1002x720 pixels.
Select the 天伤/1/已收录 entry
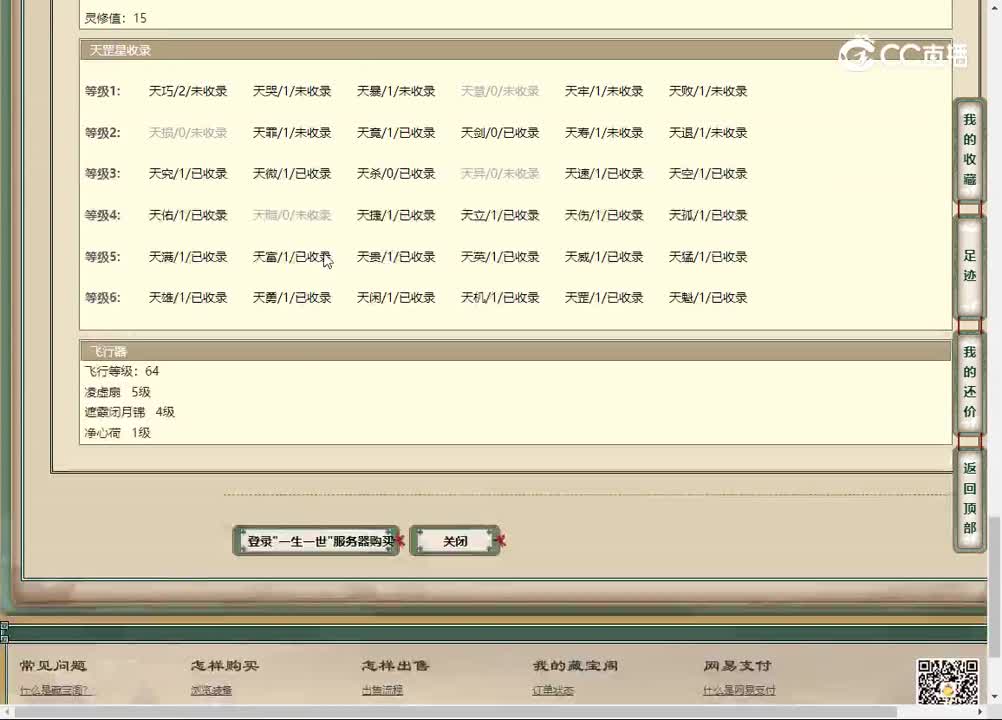tap(604, 215)
